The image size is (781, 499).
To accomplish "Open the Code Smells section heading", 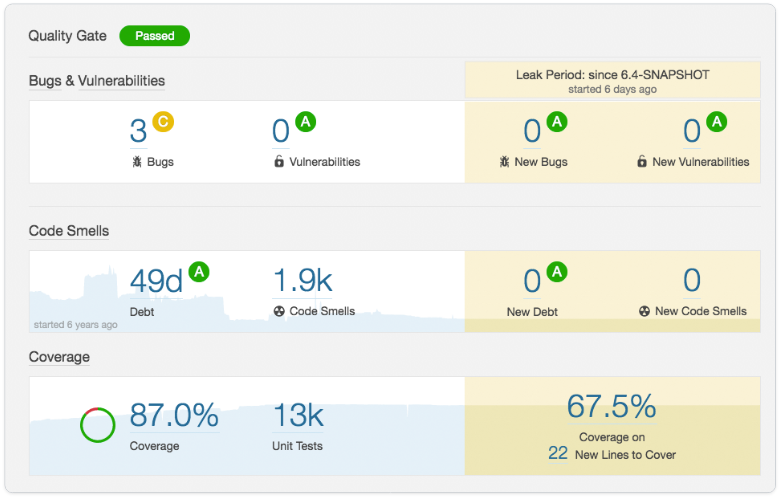I will pyautogui.click(x=69, y=231).
